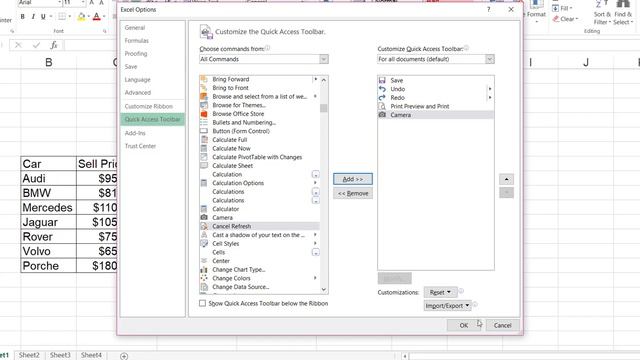Select the Change Chart Type command icon
This screenshot has height=360, width=640.
pos(204,269)
